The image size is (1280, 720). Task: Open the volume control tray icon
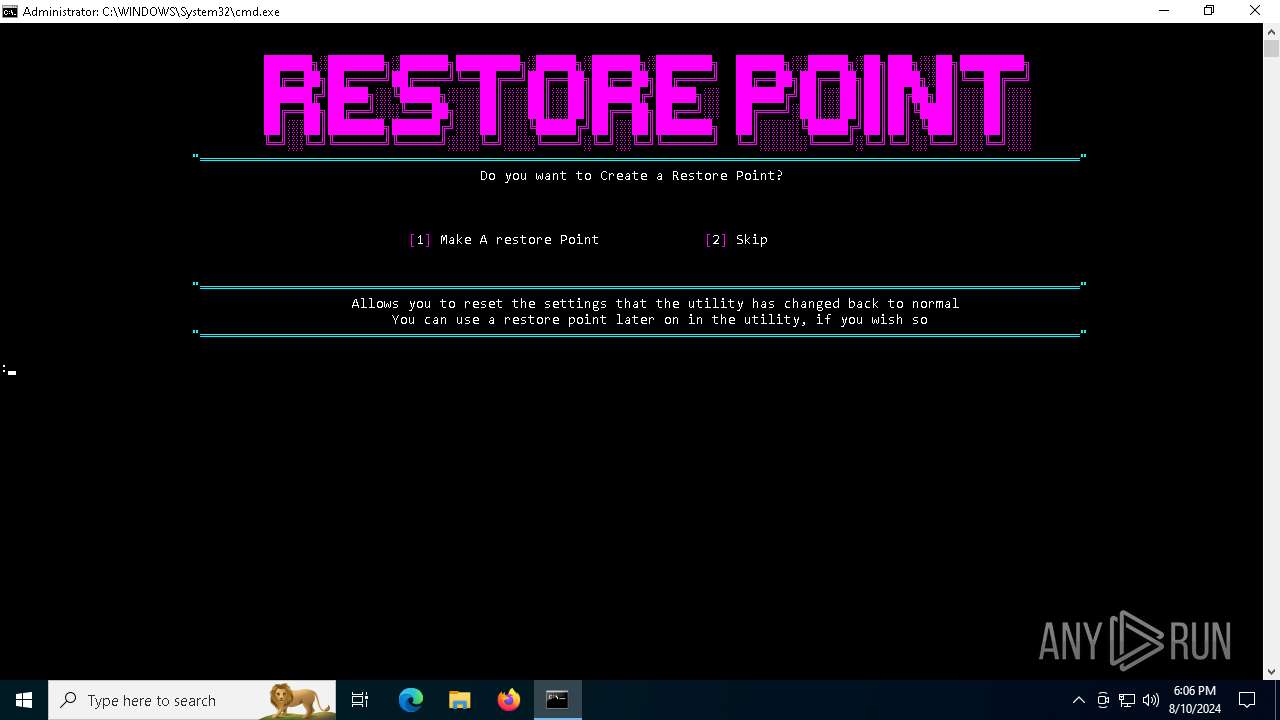pyautogui.click(x=1151, y=700)
